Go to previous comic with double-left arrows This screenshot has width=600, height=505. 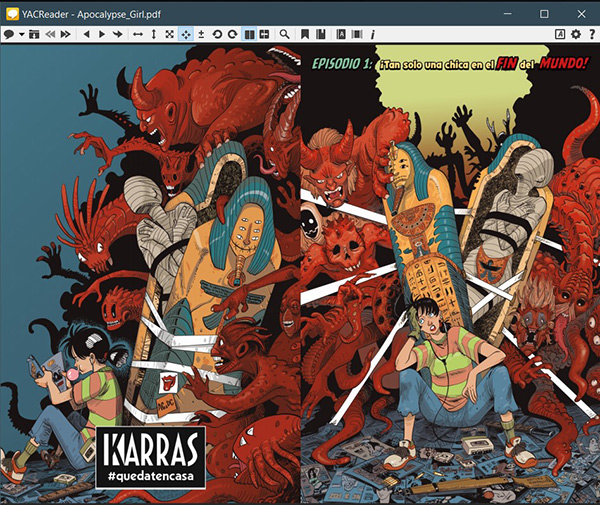(50, 34)
